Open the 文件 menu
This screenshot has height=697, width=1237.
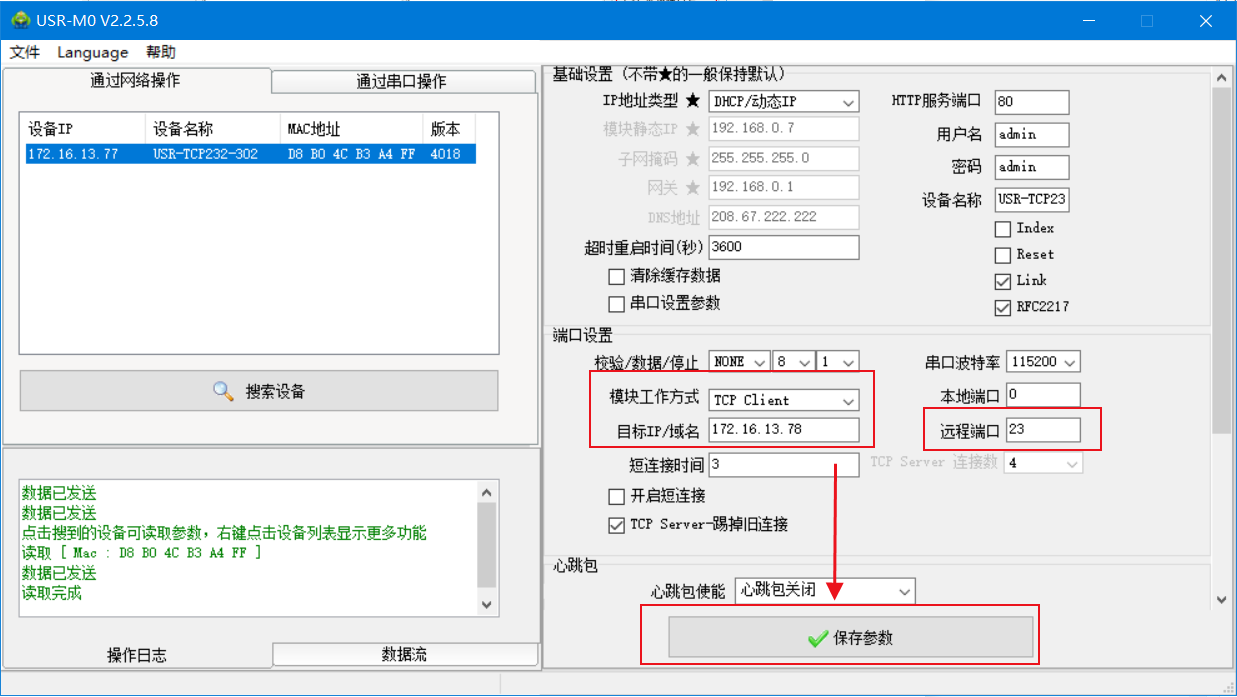click(25, 52)
